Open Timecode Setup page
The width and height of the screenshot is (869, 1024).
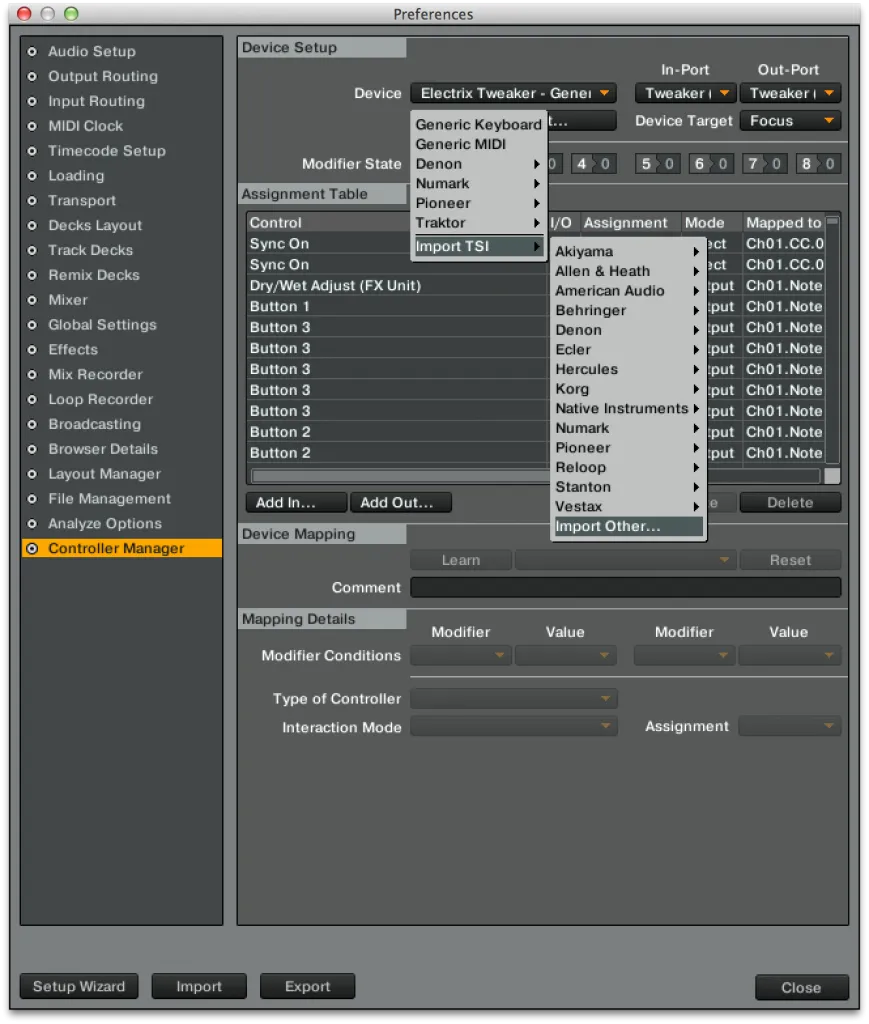[106, 151]
